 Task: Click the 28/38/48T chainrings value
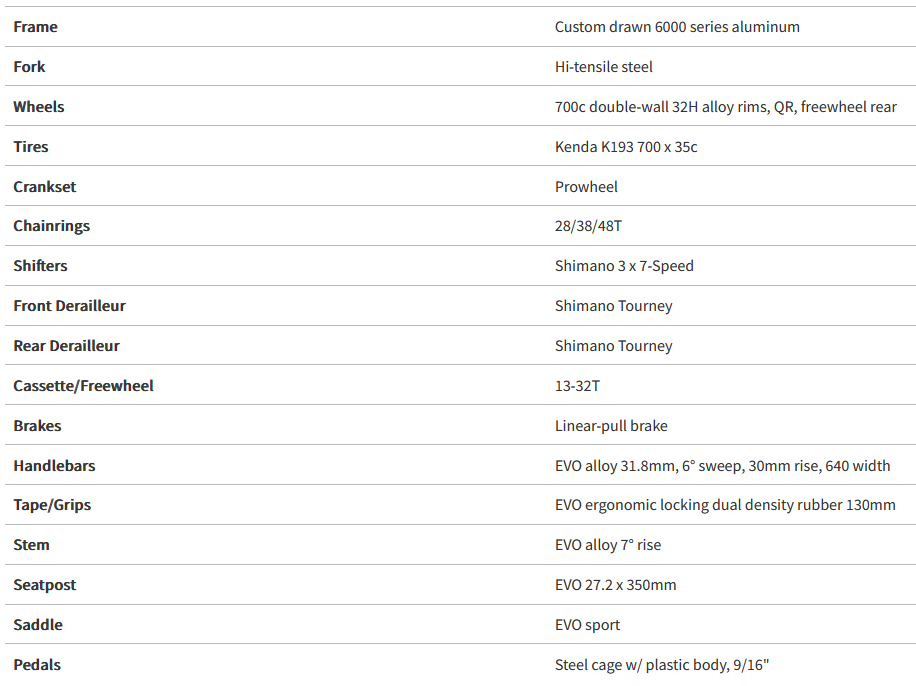[588, 226]
